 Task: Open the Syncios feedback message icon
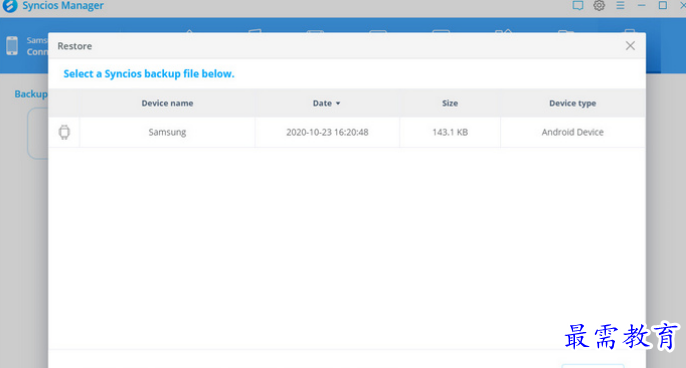(x=578, y=6)
